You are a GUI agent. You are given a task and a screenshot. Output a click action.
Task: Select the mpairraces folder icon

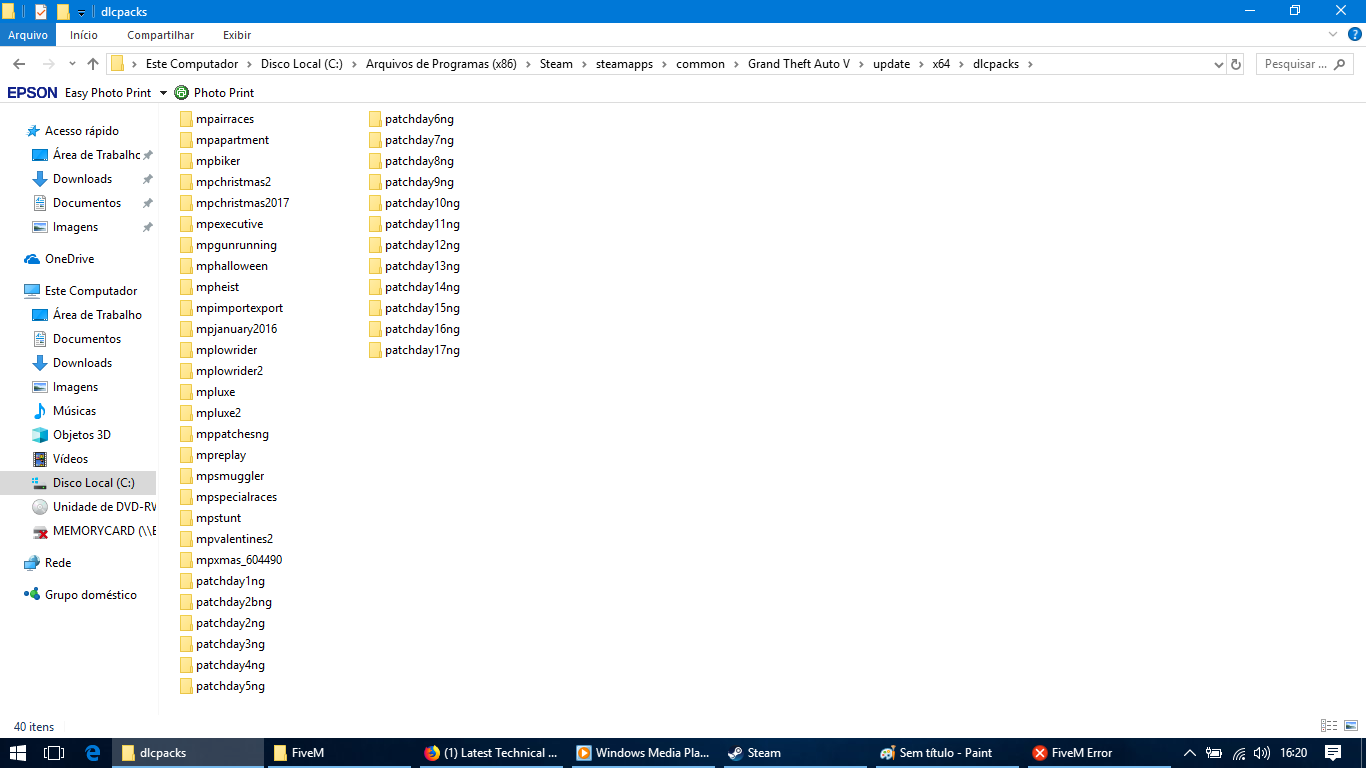pyautogui.click(x=186, y=119)
